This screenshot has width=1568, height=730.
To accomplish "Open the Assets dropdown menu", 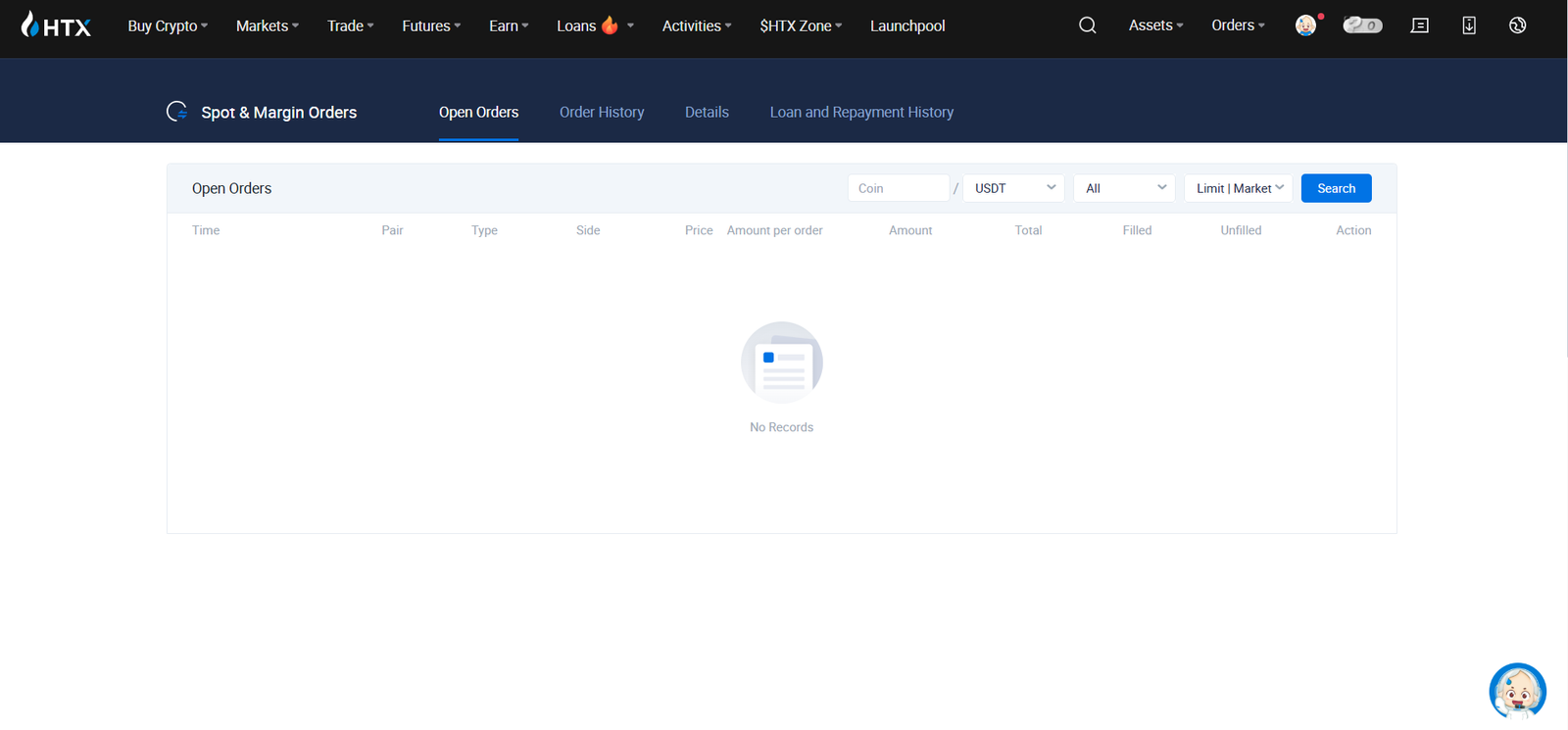I will click(x=1155, y=25).
